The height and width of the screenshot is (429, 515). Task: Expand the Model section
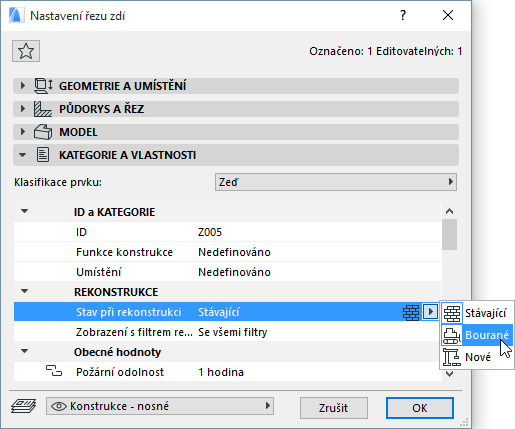(23, 132)
